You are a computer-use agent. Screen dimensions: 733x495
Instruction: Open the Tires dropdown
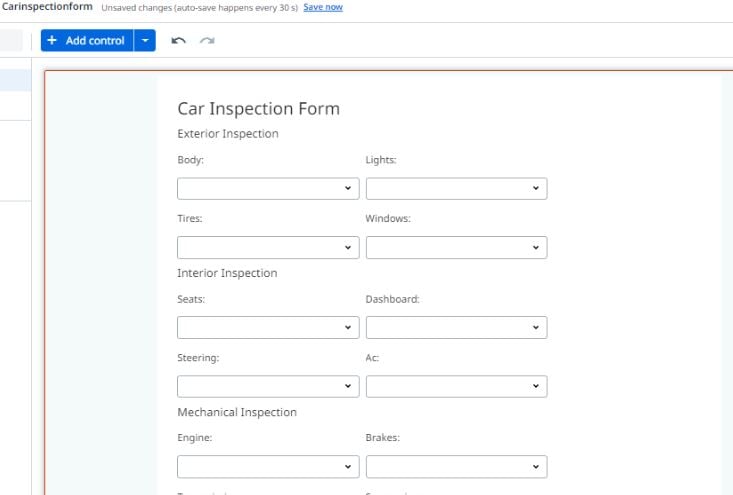[x=268, y=247]
